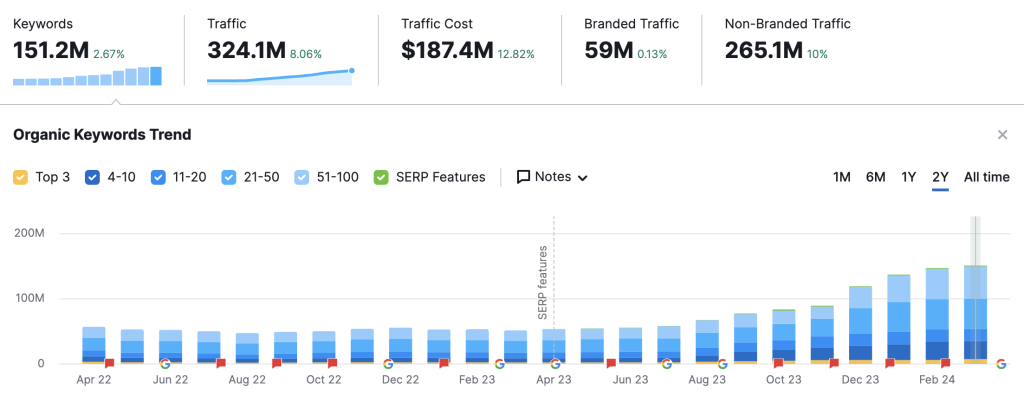
Task: Switch to the 1M time range
Action: [x=842, y=177]
